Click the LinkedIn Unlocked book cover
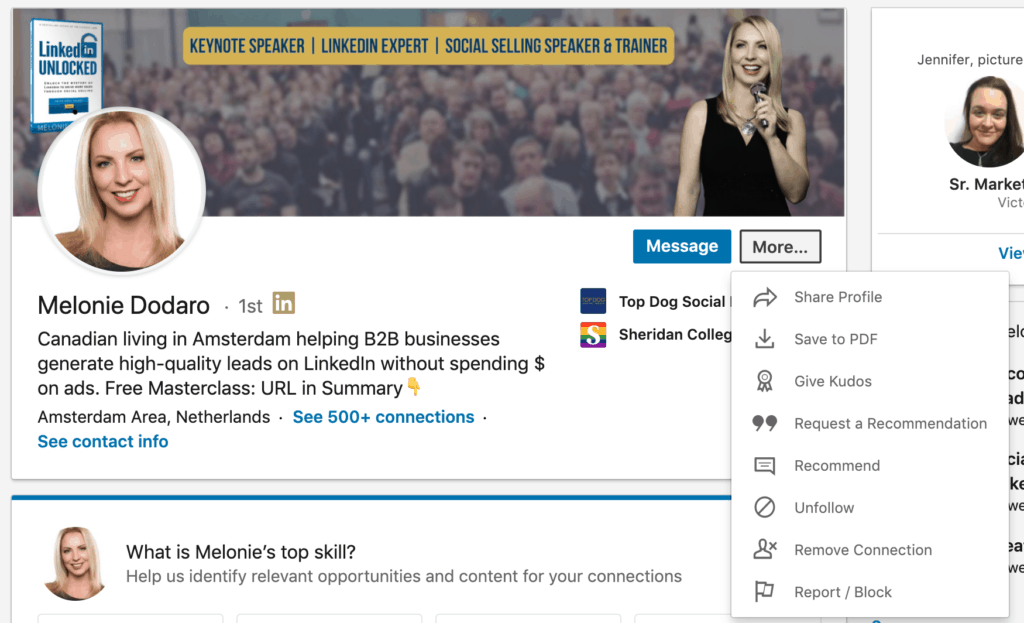The height and width of the screenshot is (623, 1024). tap(67, 70)
